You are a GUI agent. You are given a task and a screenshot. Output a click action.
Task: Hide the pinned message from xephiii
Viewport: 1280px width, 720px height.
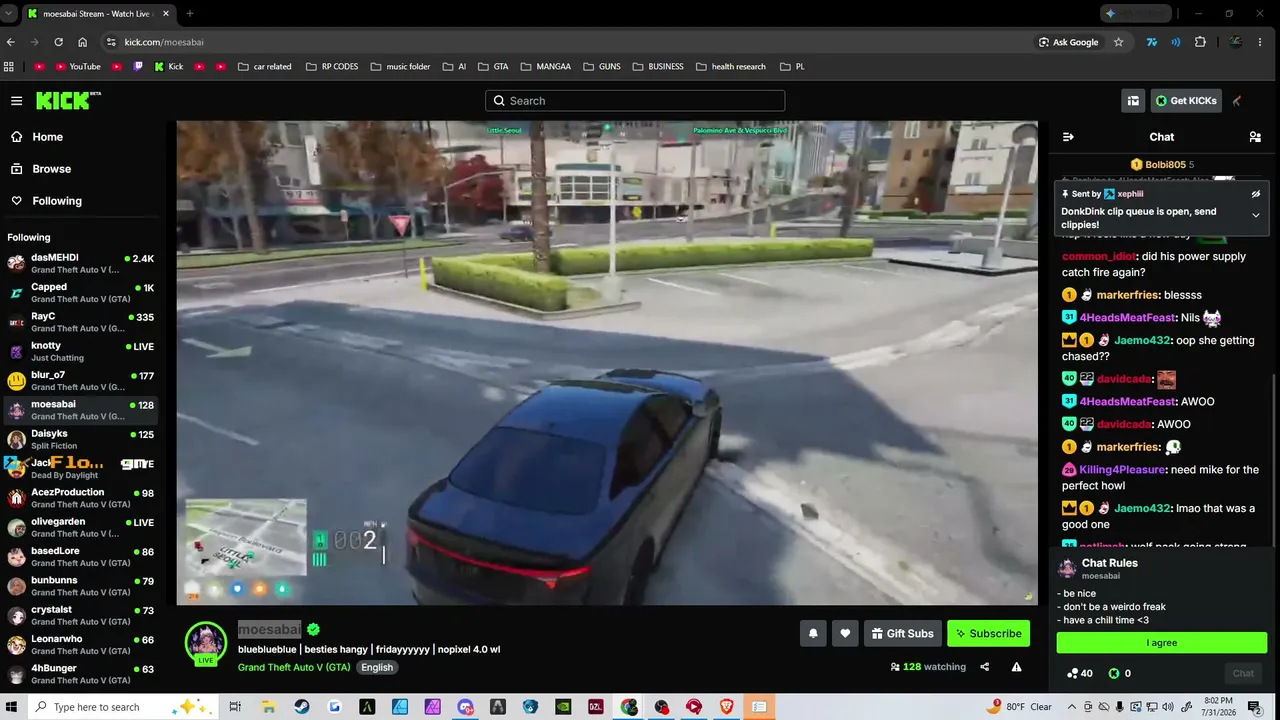pos(1256,194)
